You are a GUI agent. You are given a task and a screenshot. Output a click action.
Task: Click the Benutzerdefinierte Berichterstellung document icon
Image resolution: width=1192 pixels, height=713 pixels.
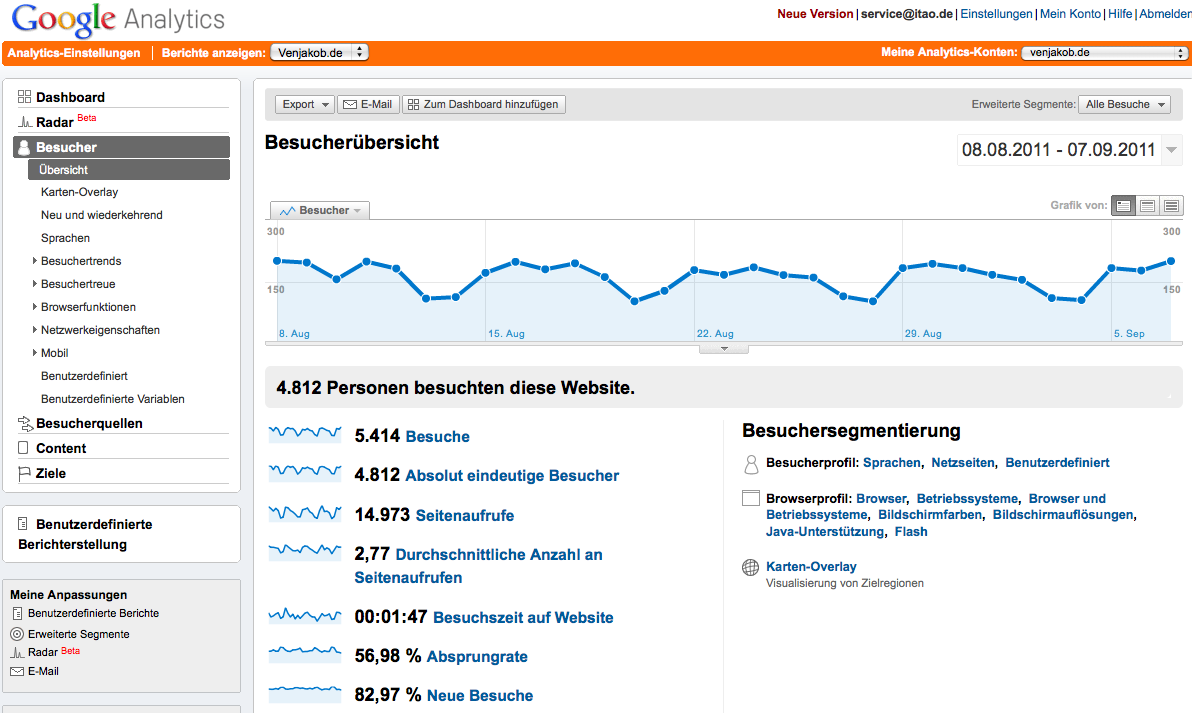point(23,524)
